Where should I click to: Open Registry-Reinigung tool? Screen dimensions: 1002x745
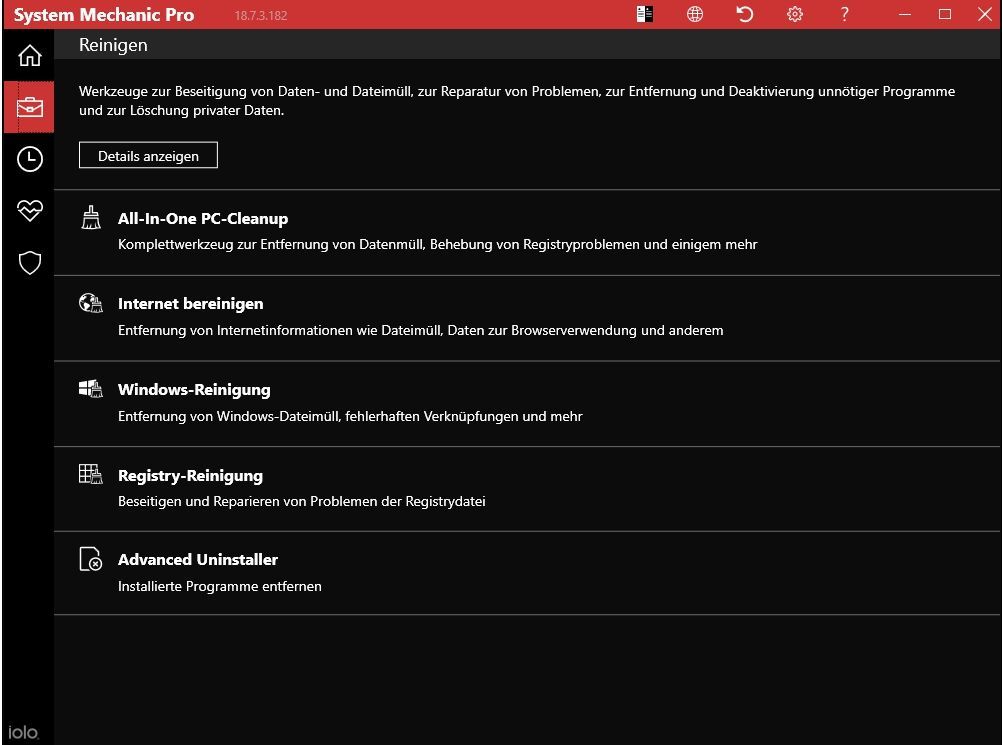[190, 476]
